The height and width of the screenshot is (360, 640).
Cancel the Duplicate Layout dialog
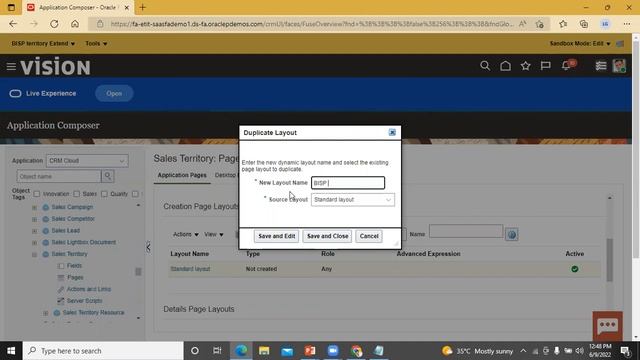coord(369,236)
